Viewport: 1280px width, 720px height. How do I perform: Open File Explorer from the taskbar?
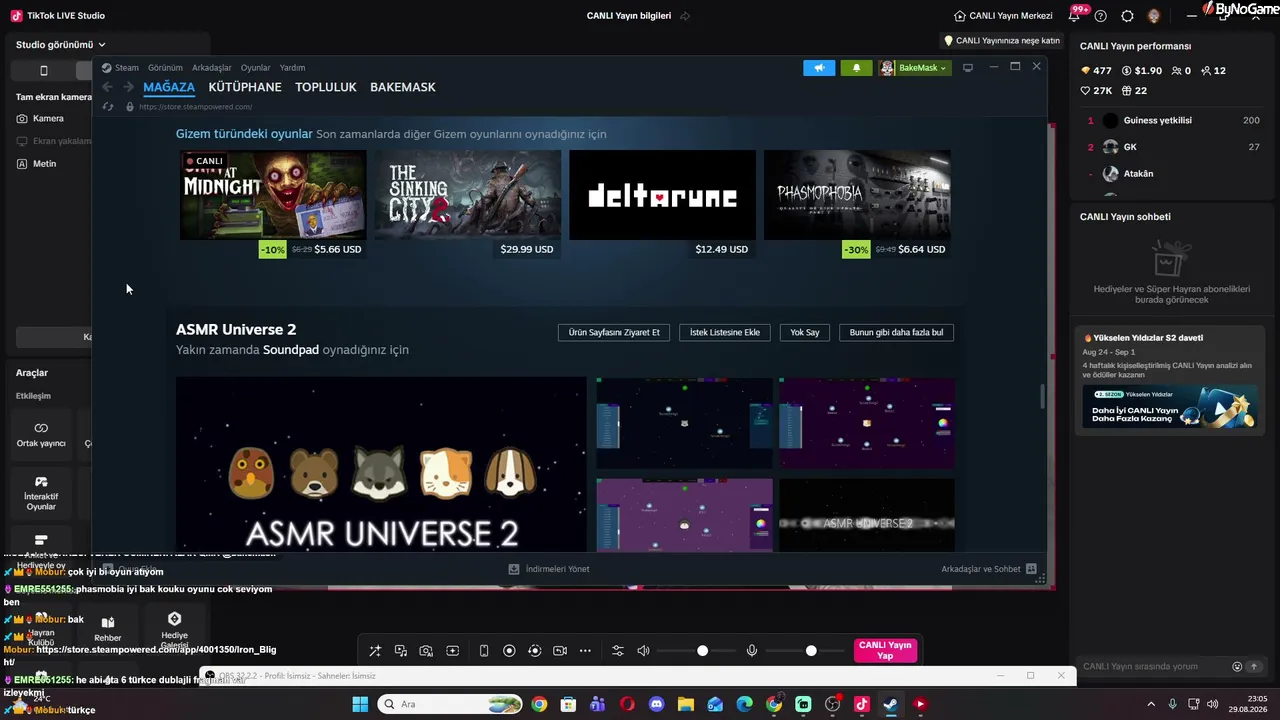tap(686, 704)
